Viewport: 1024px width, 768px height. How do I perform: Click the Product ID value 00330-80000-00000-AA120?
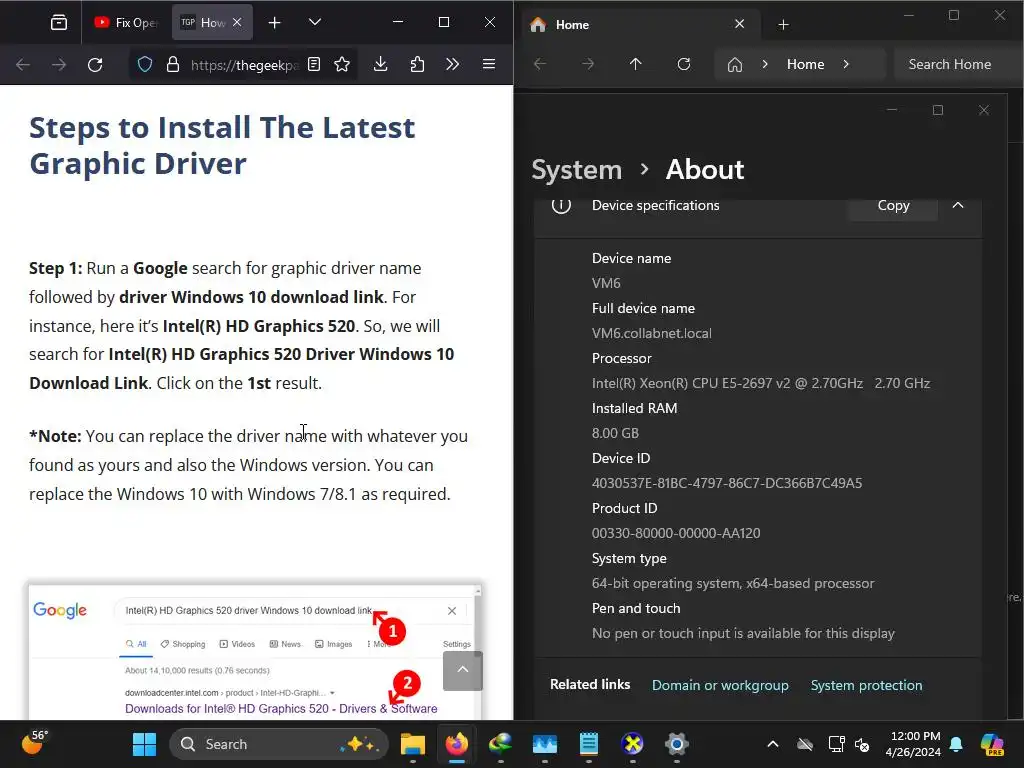pos(676,533)
